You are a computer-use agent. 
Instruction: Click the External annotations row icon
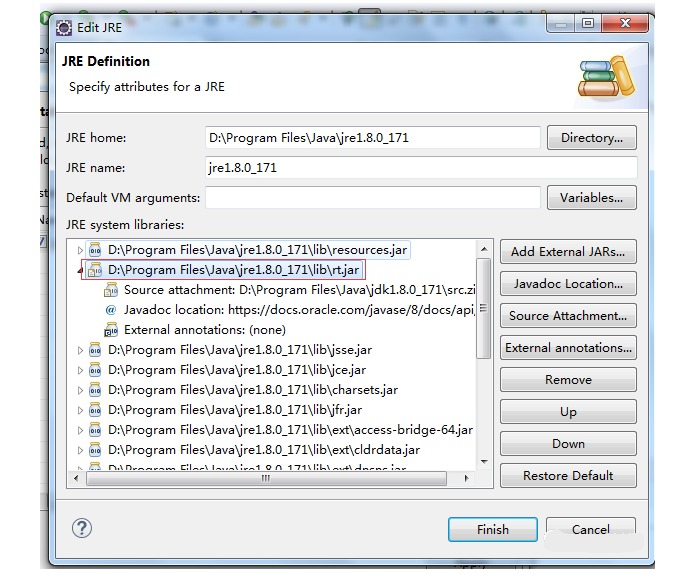[x=111, y=330]
